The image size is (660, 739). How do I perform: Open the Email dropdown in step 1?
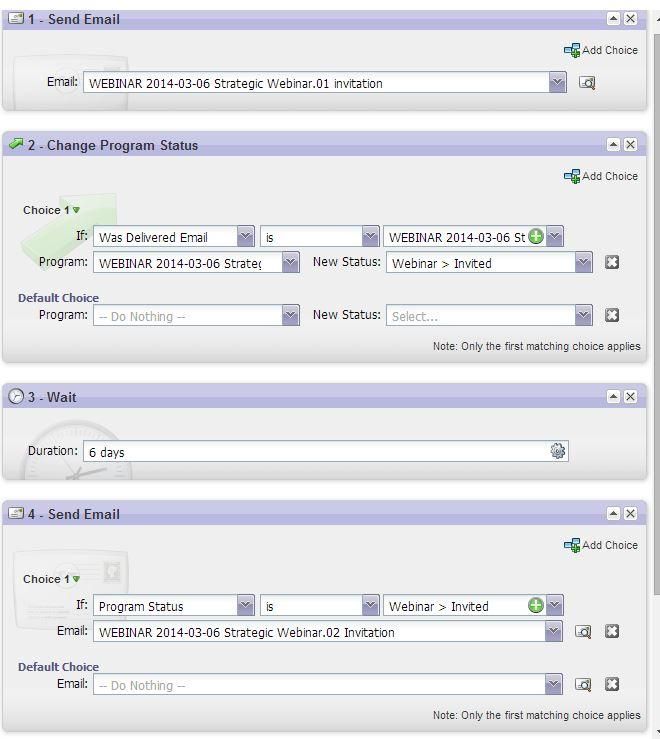click(557, 83)
